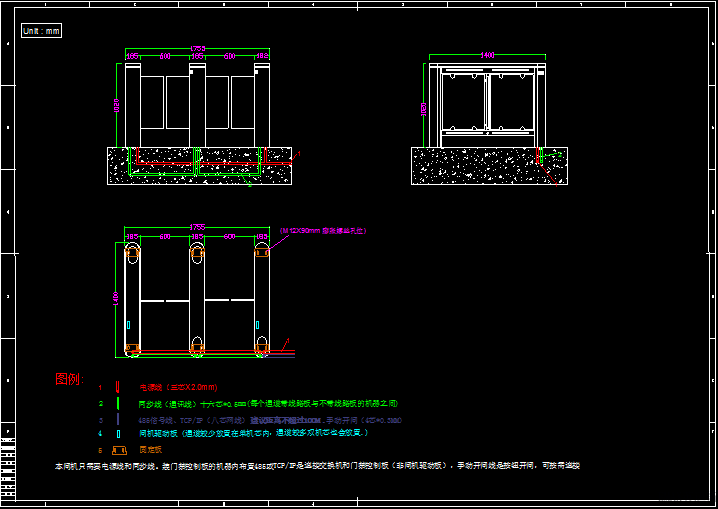Screen dimensions: 718x509
Task: Click the blue 485 signal line legend symbol
Action: click(x=118, y=419)
